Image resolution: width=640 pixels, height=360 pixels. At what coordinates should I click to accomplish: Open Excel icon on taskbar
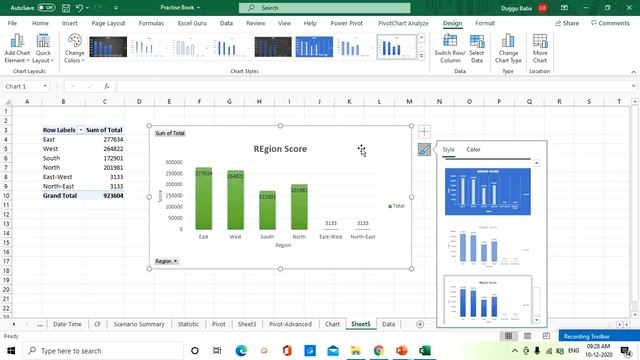(x=424, y=351)
